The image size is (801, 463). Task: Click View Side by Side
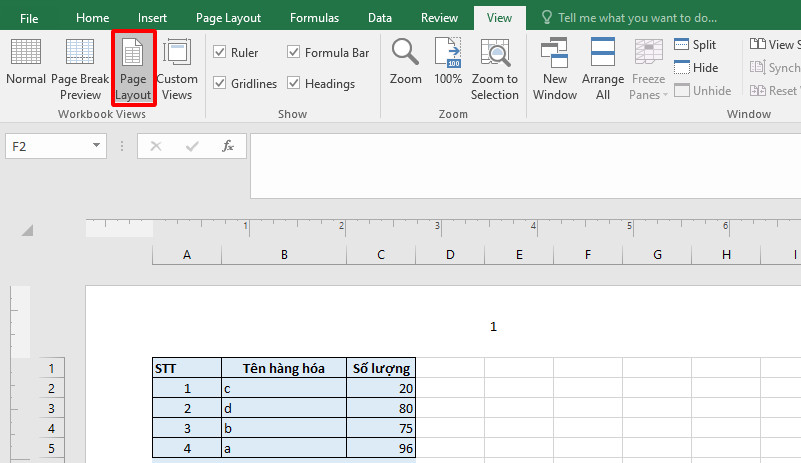774,44
